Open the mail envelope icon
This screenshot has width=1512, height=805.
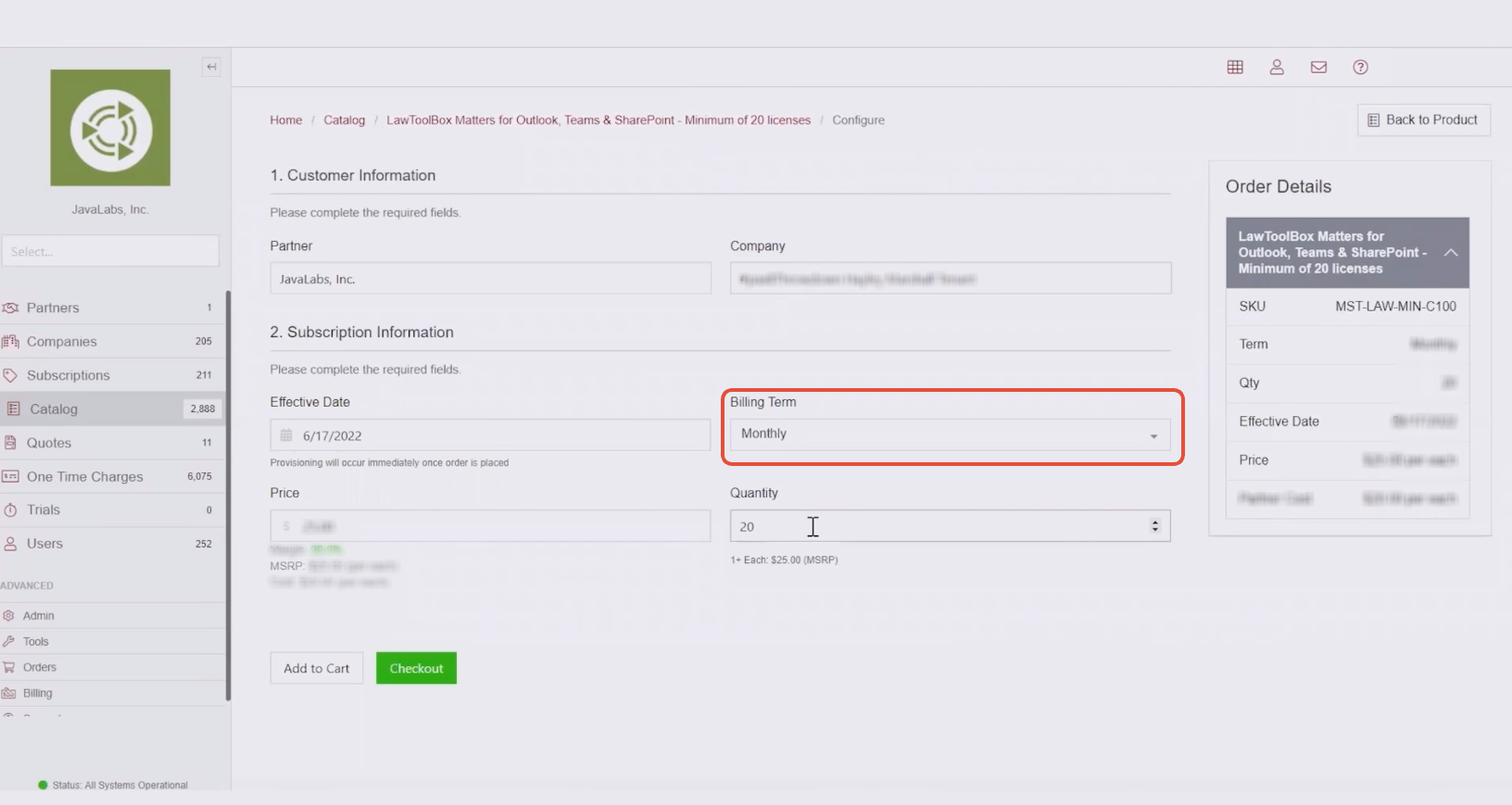pyautogui.click(x=1318, y=67)
